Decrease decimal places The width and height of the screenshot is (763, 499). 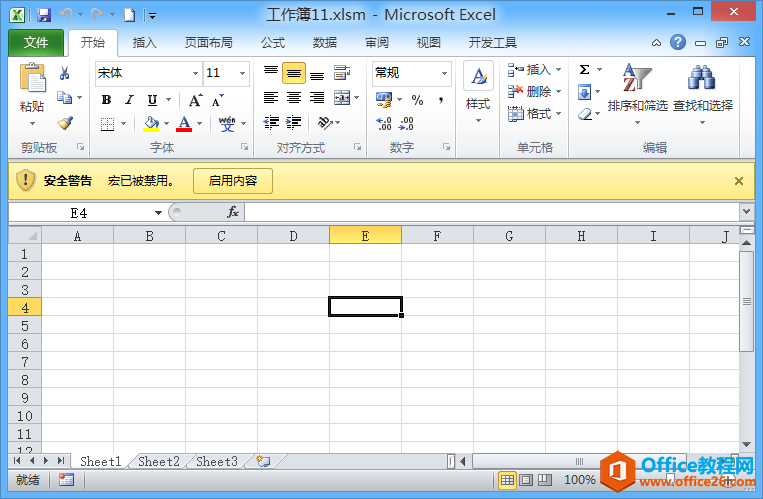coord(406,123)
